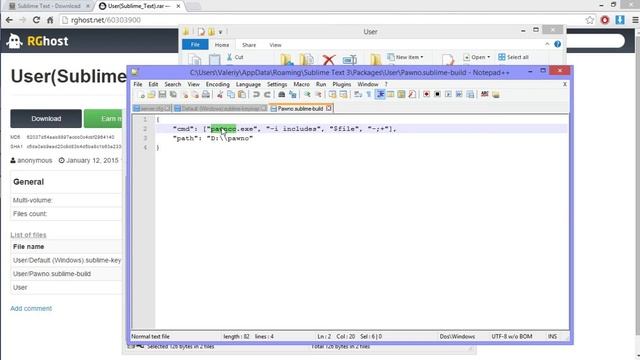Open the File menu in Notepad++
640x360 pixels.
tap(138, 84)
